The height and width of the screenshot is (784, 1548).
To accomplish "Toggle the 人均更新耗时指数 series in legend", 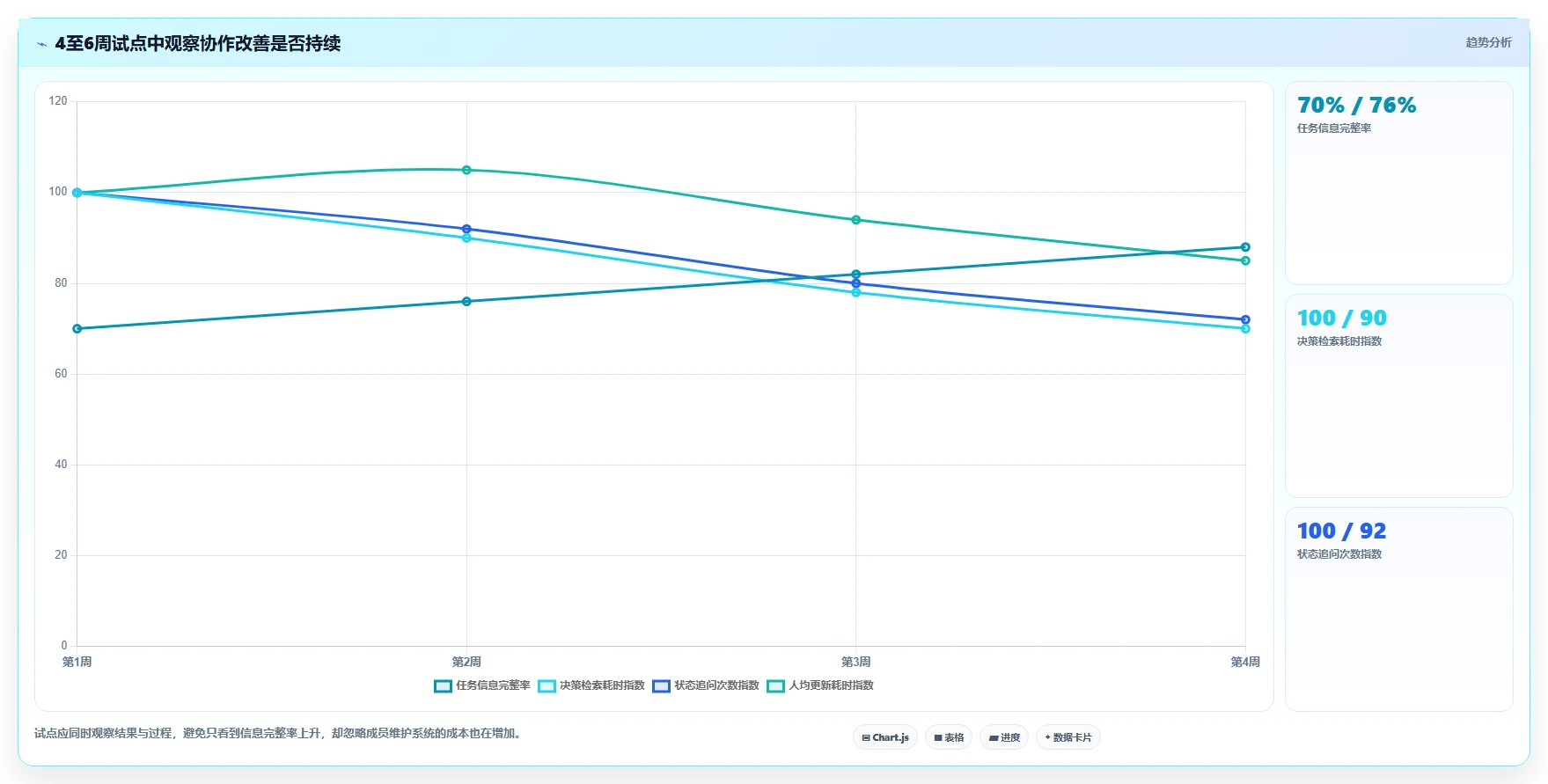I will click(x=820, y=686).
